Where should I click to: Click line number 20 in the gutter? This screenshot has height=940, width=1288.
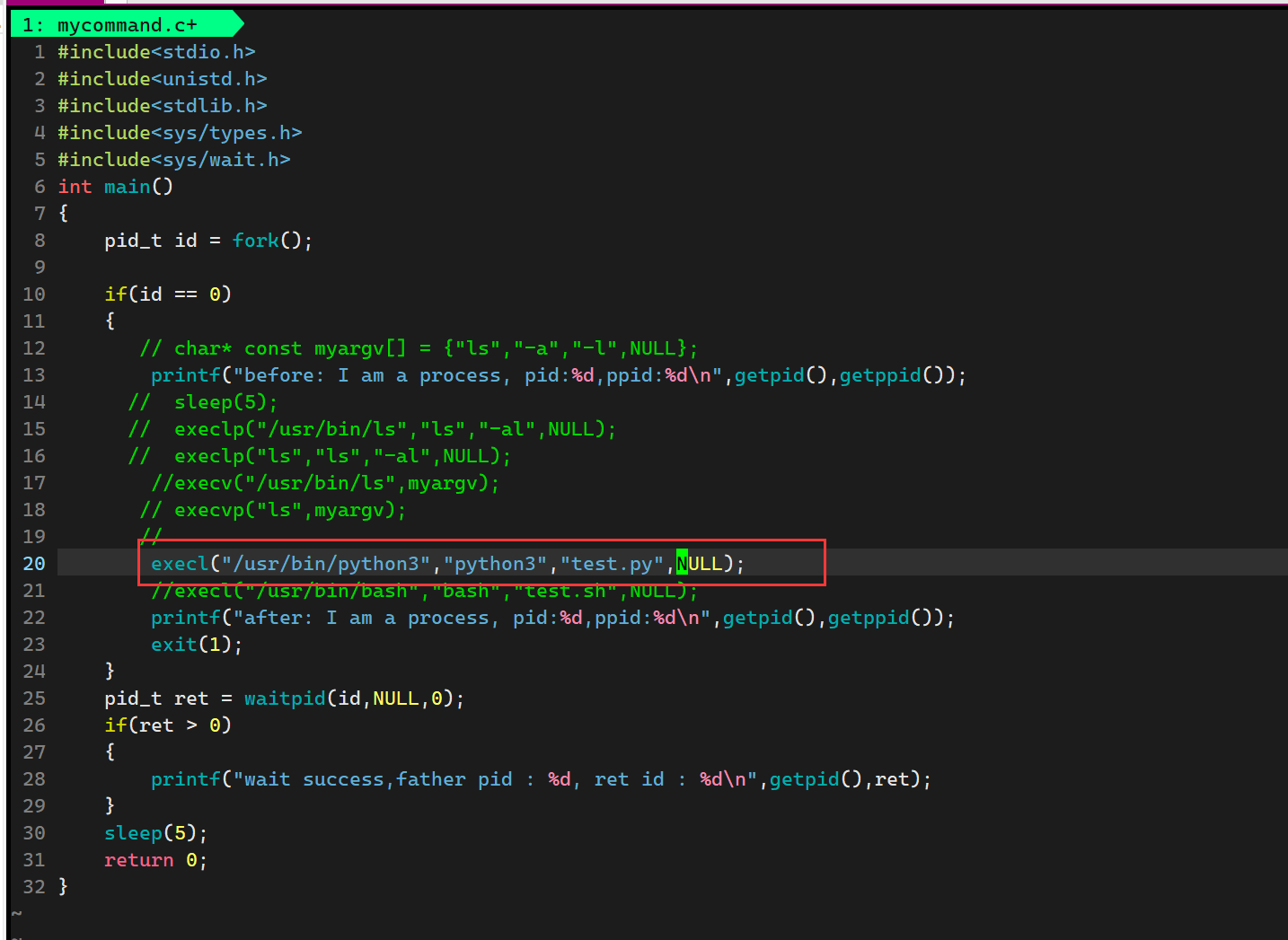[34, 564]
